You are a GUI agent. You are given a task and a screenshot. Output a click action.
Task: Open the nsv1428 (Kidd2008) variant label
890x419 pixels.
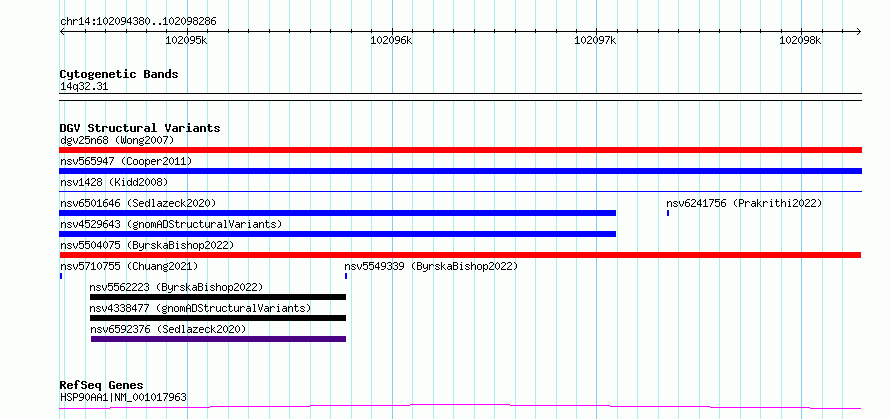[x=114, y=182]
